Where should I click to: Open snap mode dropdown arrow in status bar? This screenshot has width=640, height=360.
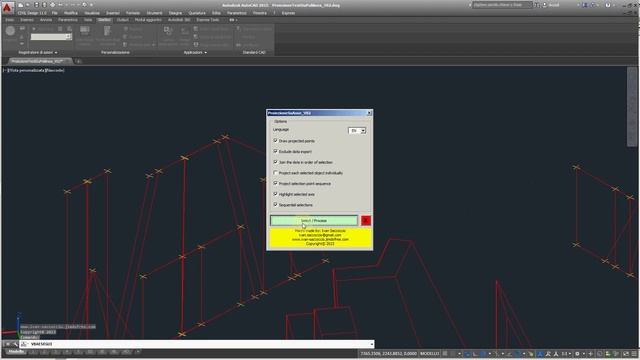[x=459, y=353]
